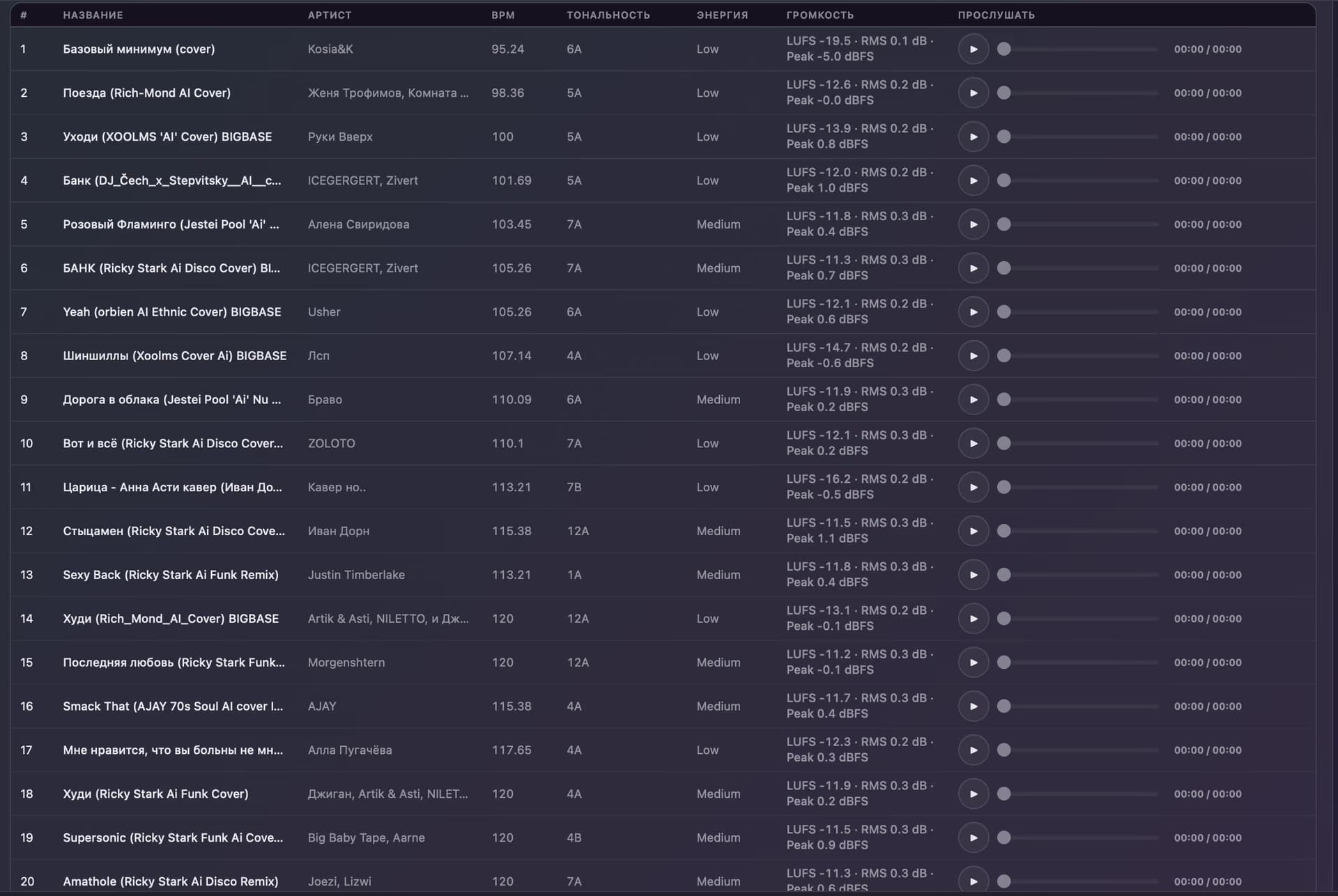Select title Amathole (Ricky Stark Ai Disco Remix)

coord(171,881)
